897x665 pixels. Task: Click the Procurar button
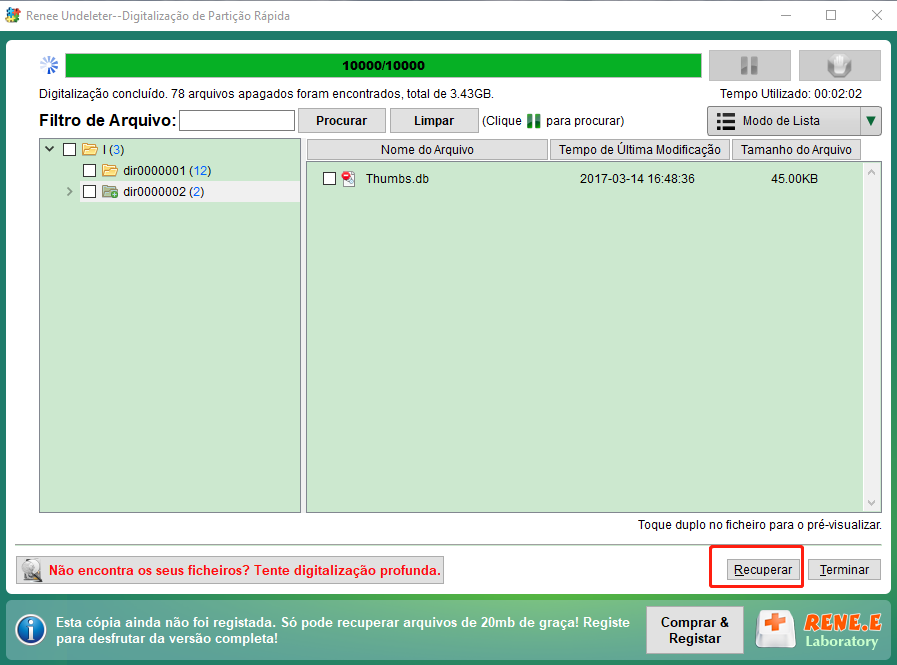(x=342, y=121)
